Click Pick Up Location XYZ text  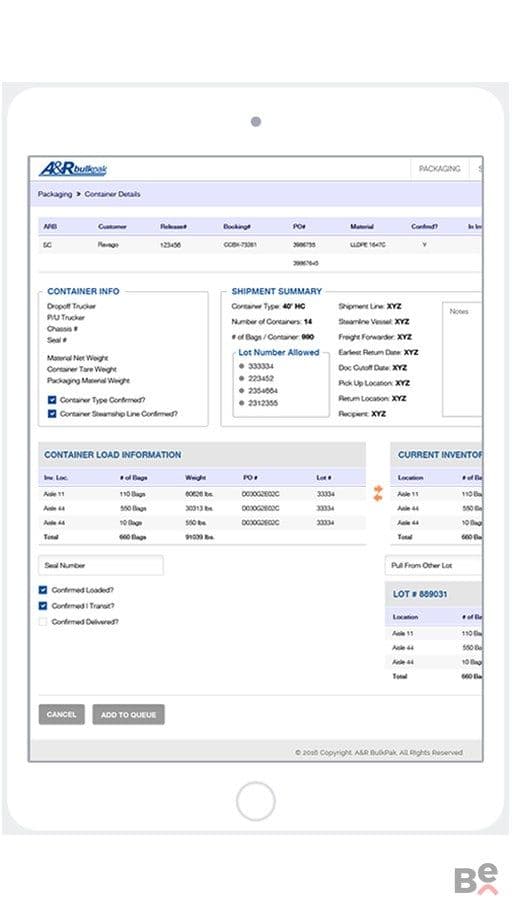pos(374,383)
